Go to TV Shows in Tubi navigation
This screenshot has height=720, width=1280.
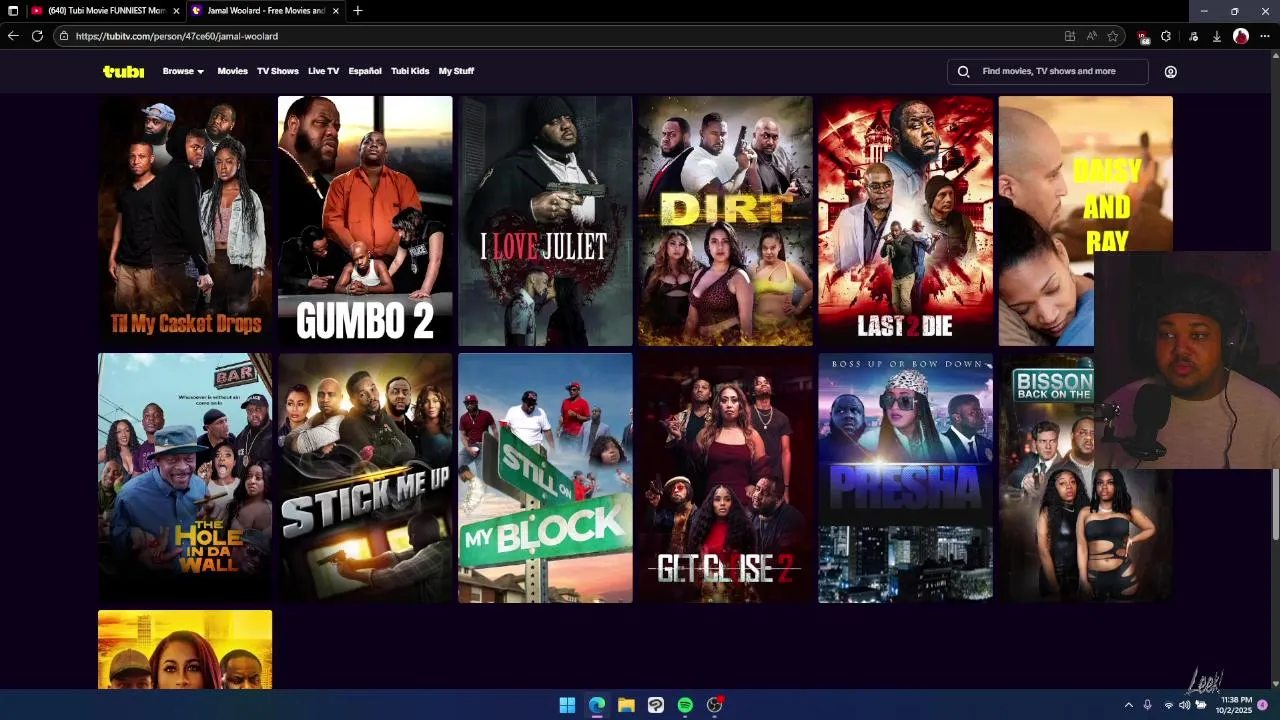click(278, 71)
